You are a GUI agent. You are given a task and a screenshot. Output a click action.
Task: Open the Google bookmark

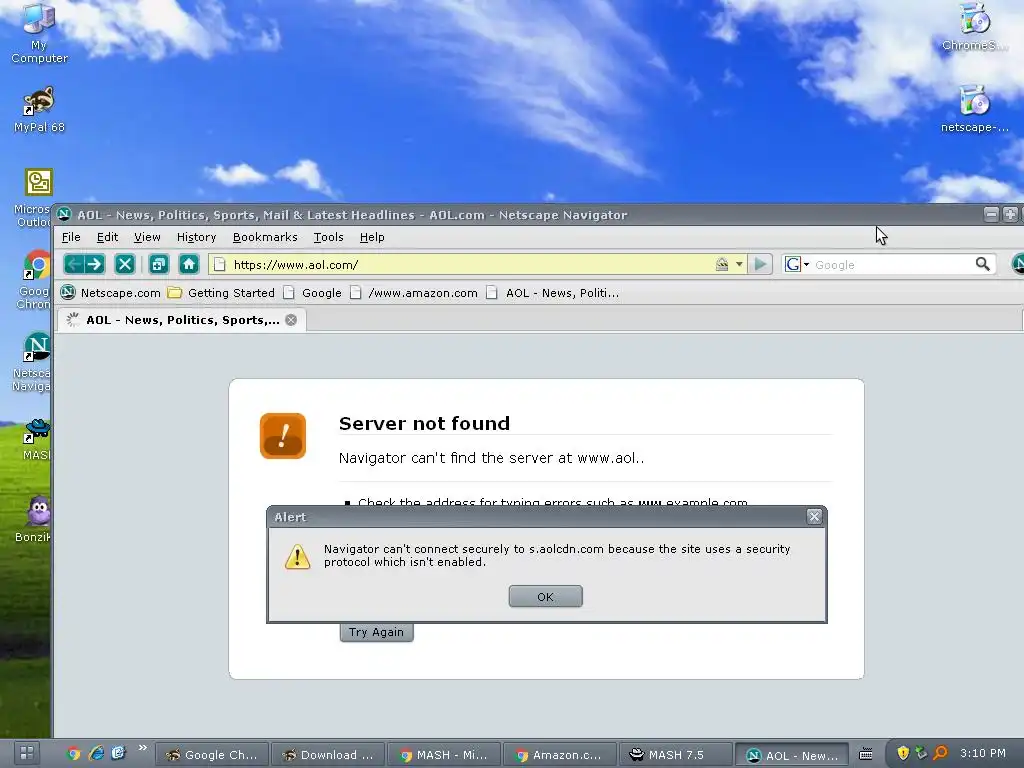(312, 293)
